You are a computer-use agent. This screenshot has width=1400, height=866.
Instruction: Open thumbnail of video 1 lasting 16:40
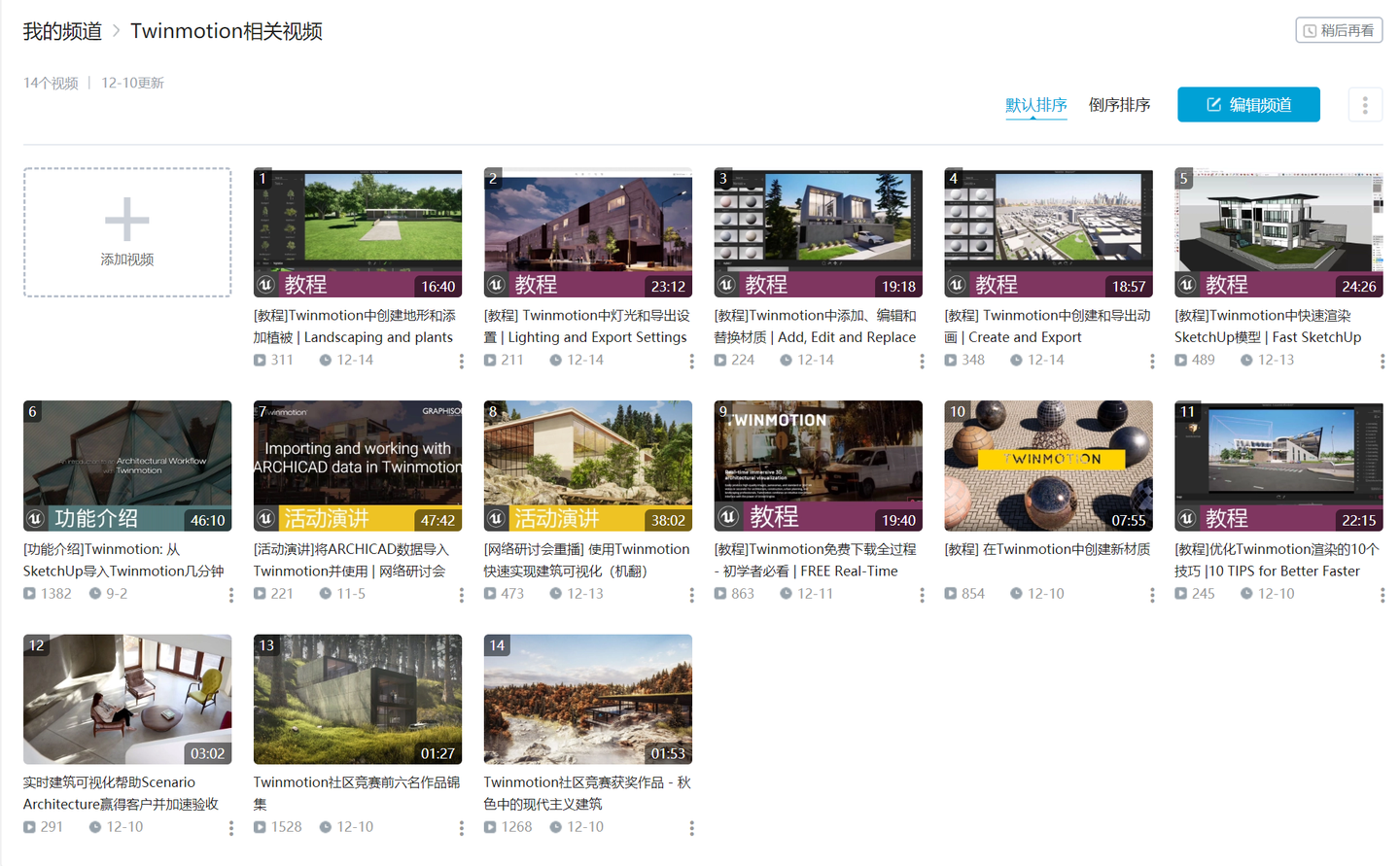pos(358,233)
